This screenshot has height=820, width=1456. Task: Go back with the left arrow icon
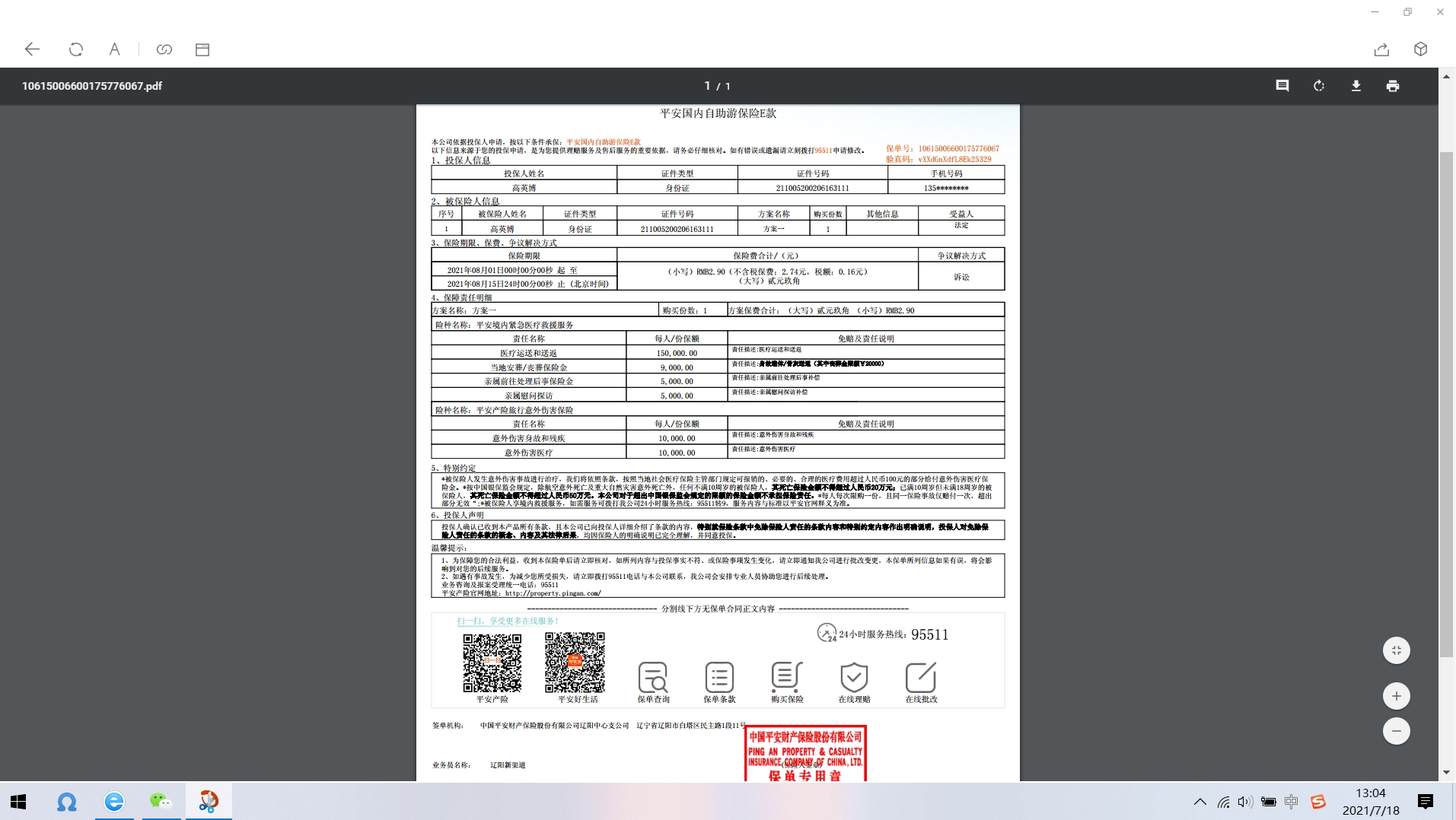[32, 49]
